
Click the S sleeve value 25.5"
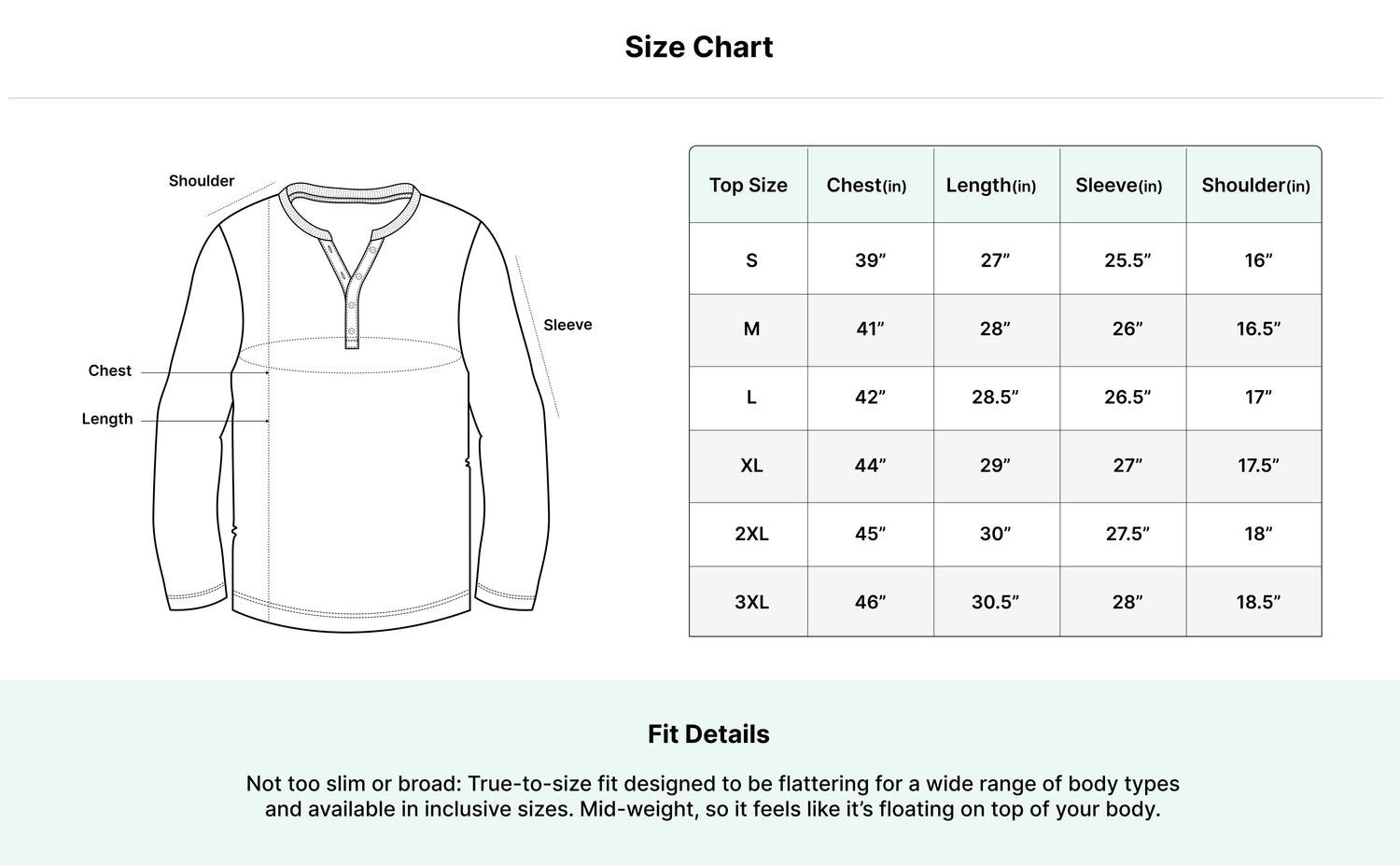click(x=1127, y=260)
